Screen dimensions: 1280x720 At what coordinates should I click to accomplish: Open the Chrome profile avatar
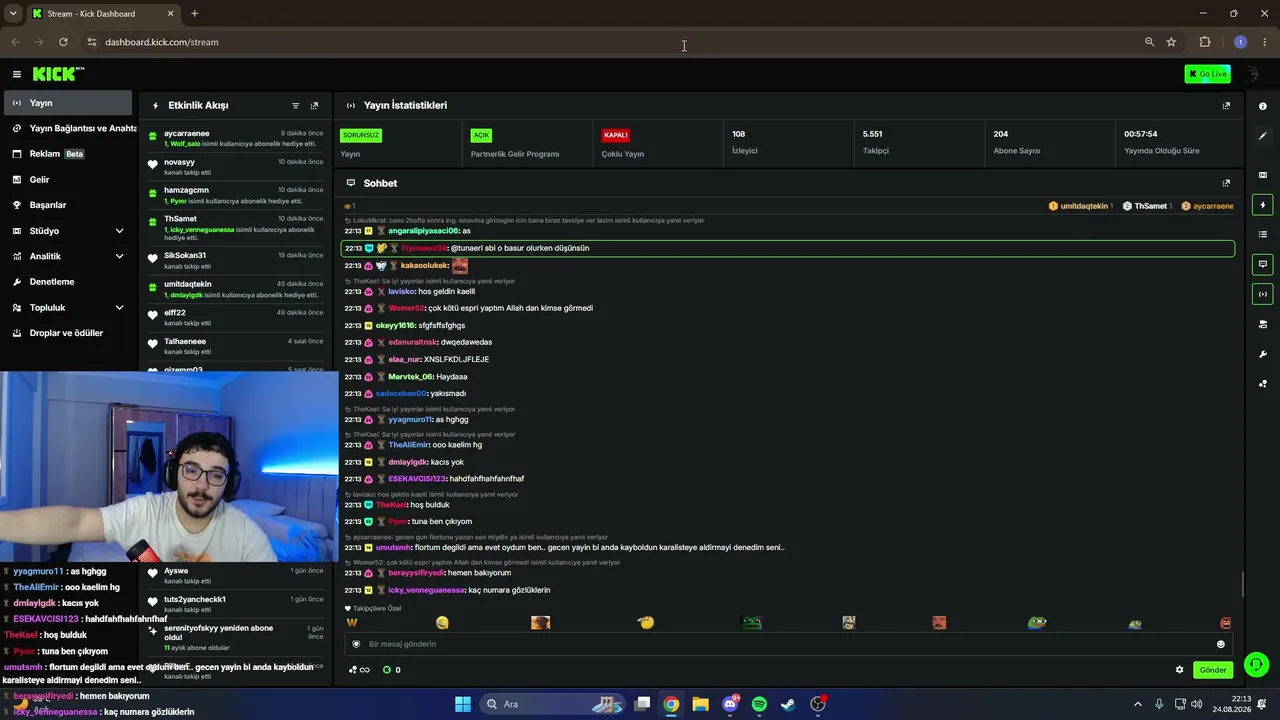click(1241, 42)
